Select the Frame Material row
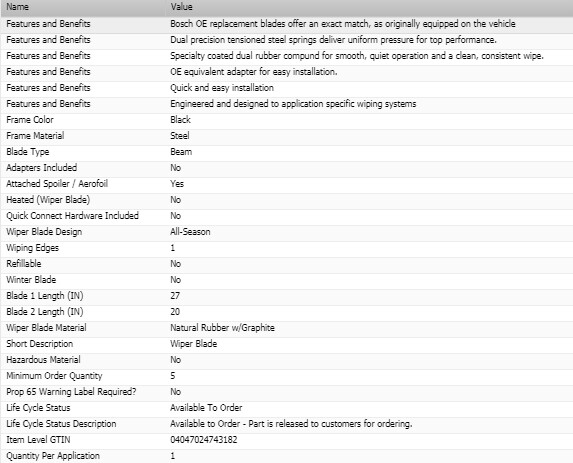Viewport: 573px width, 463px height. tap(286, 136)
